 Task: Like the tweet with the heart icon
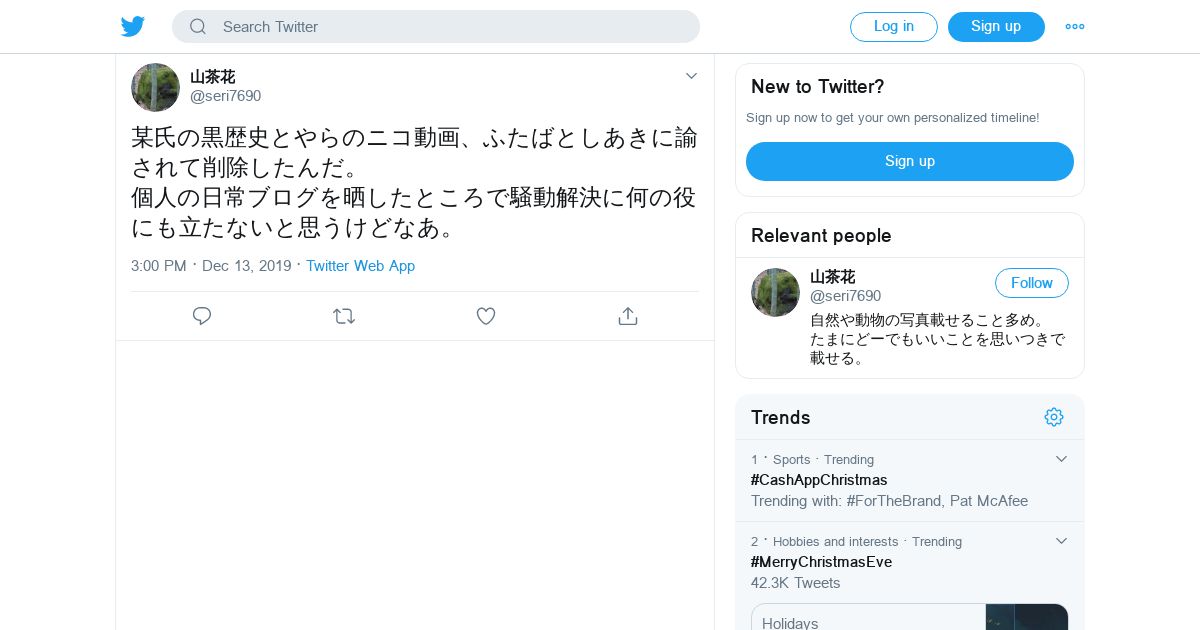(x=486, y=316)
